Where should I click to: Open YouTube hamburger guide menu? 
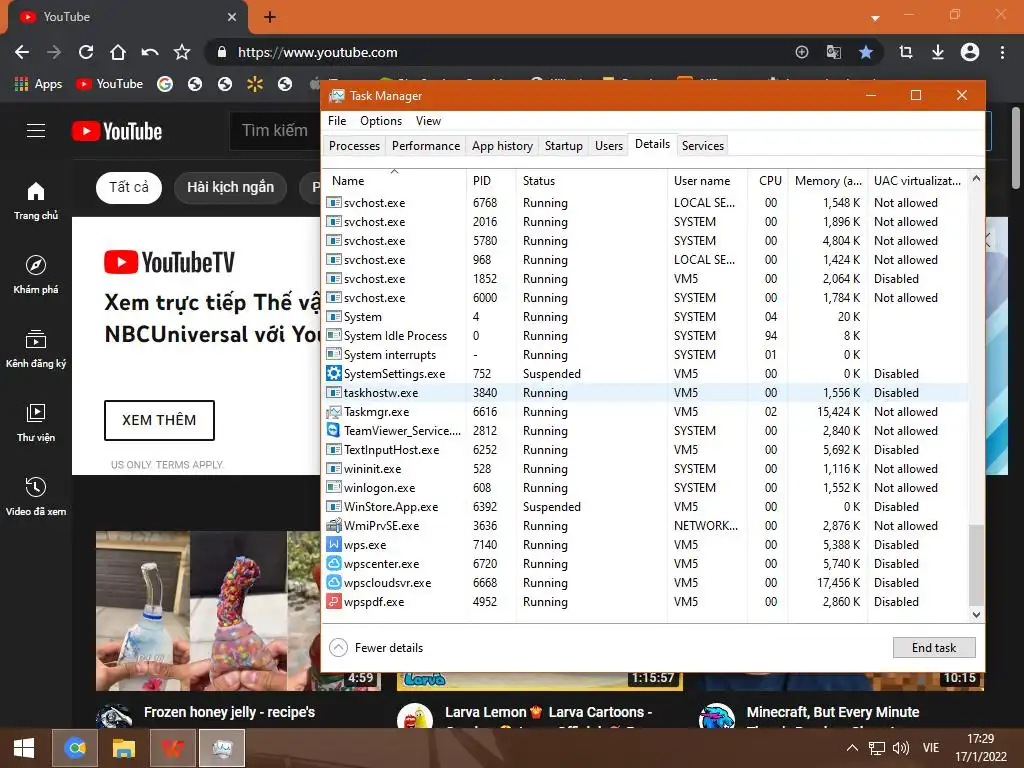coord(36,131)
